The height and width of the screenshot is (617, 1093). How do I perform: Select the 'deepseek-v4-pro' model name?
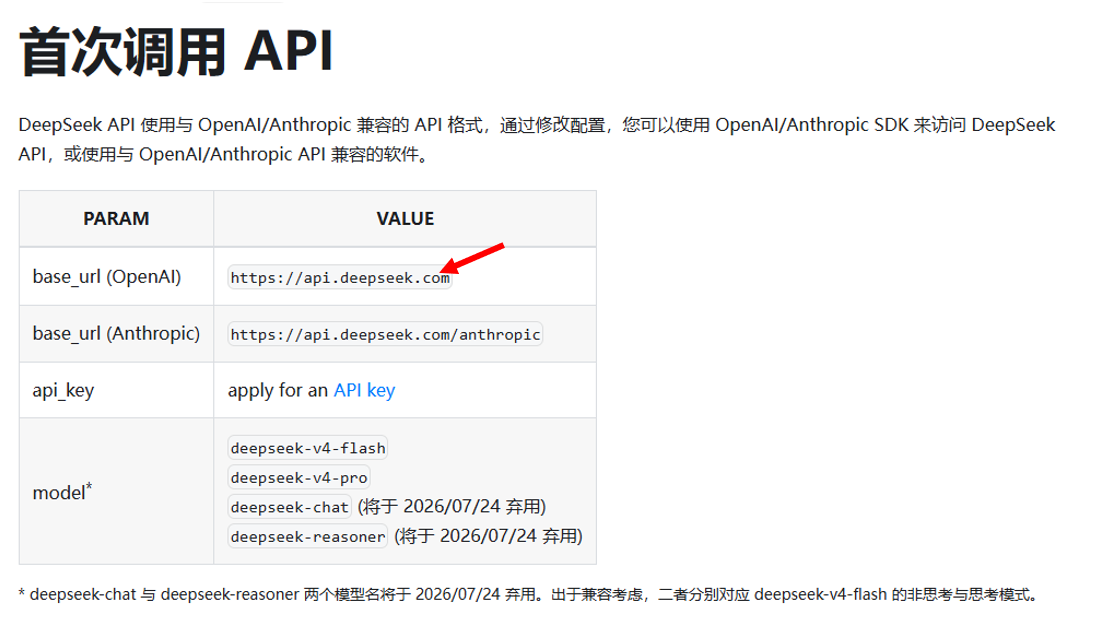[298, 478]
